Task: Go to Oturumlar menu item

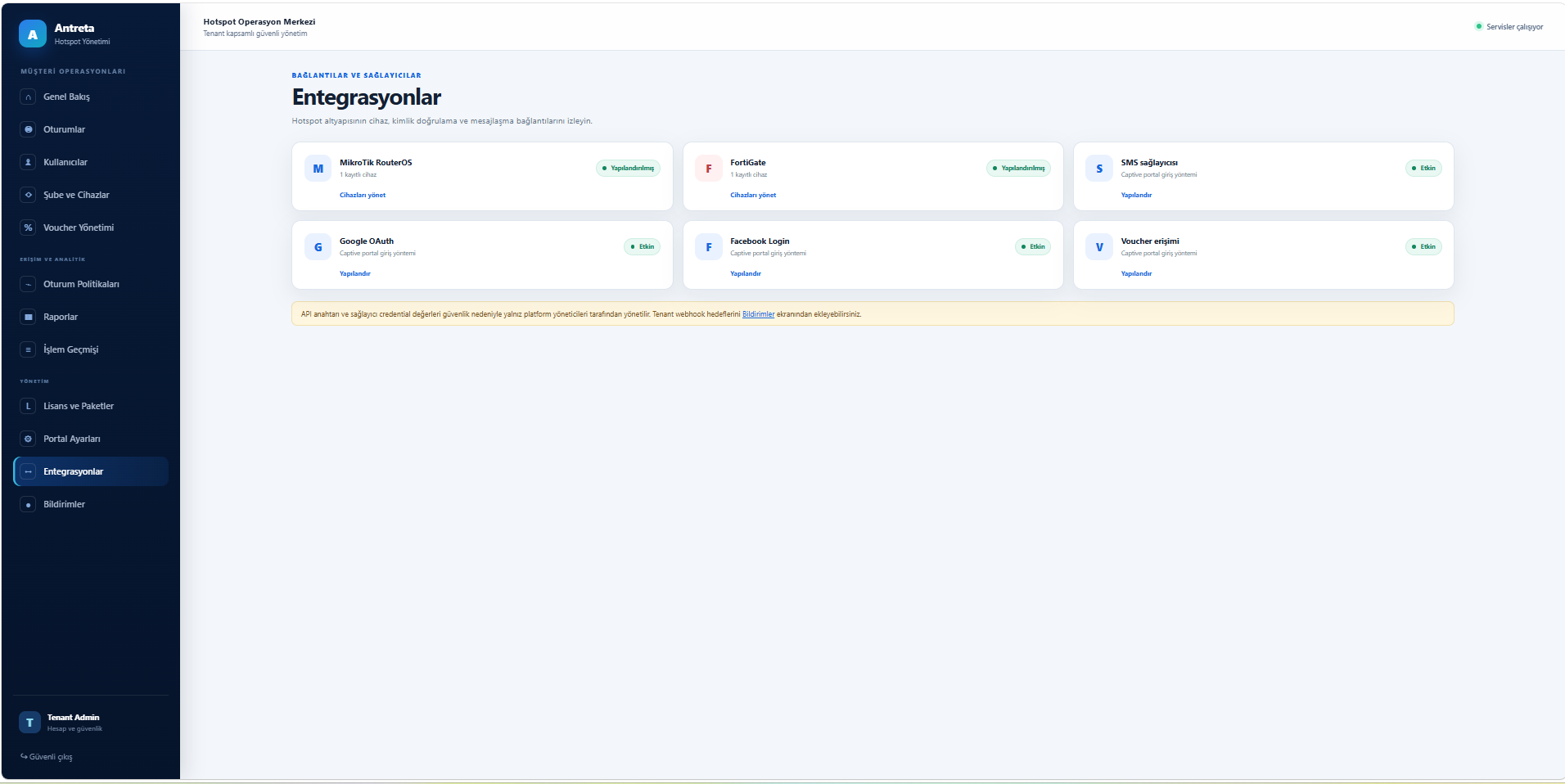Action: (x=91, y=129)
